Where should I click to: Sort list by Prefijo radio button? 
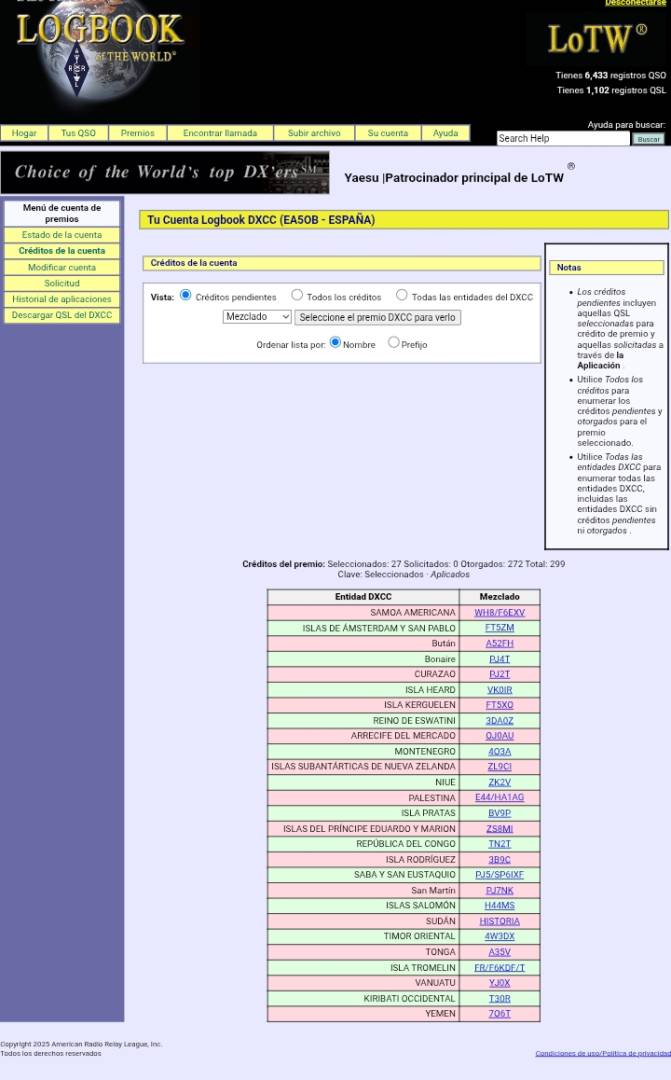393,342
